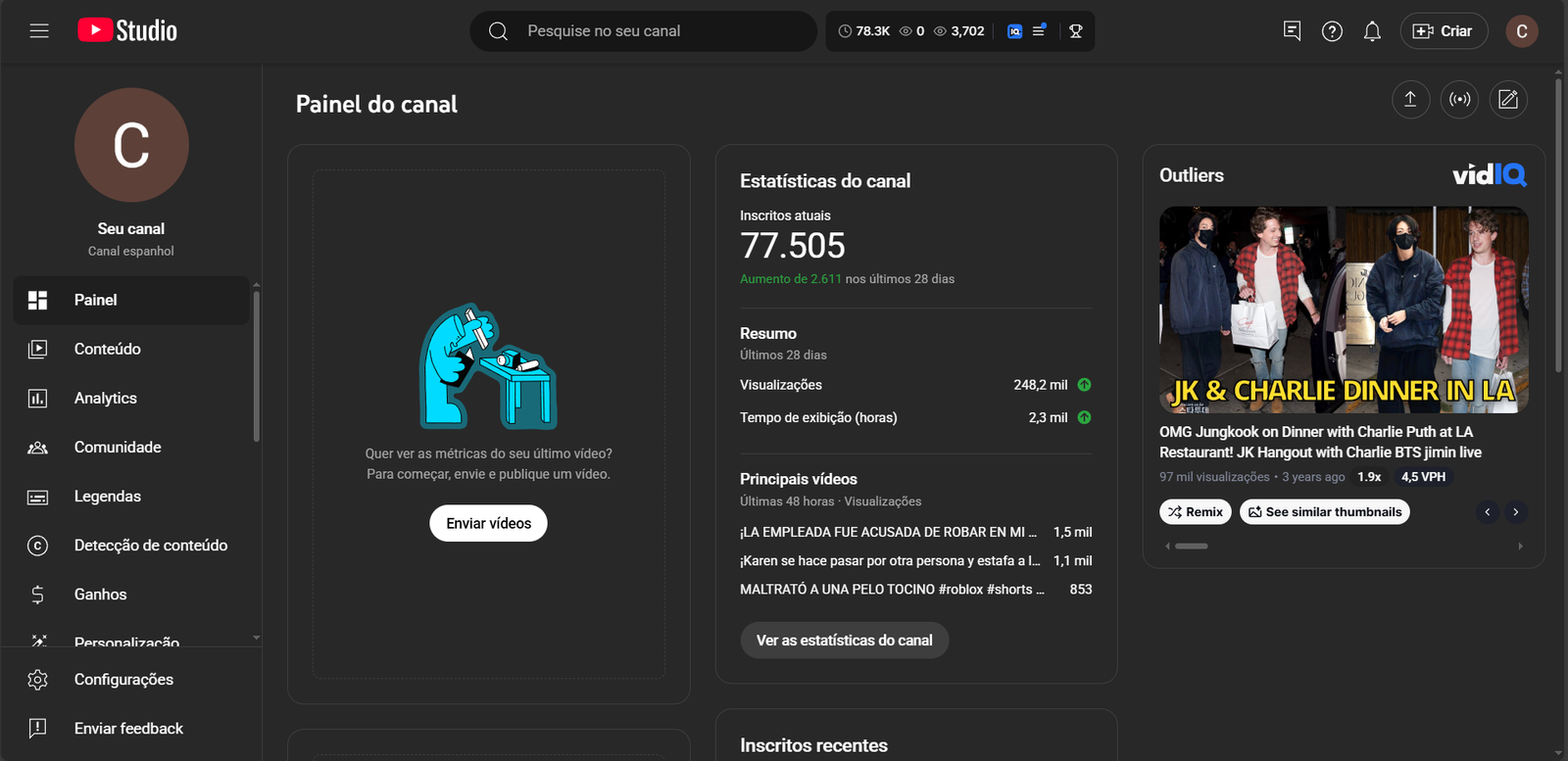1568x761 pixels.
Task: Click the Criar button
Action: click(1444, 31)
